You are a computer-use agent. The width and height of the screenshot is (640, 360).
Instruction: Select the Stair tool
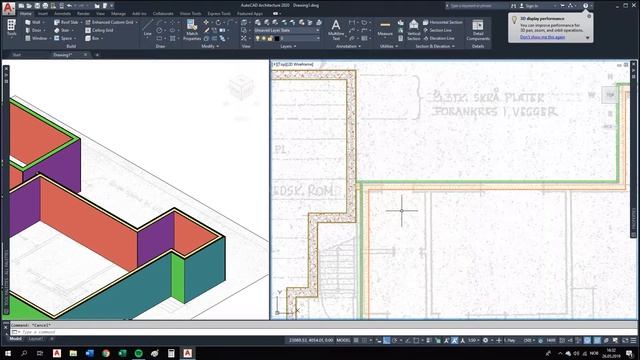point(62,30)
